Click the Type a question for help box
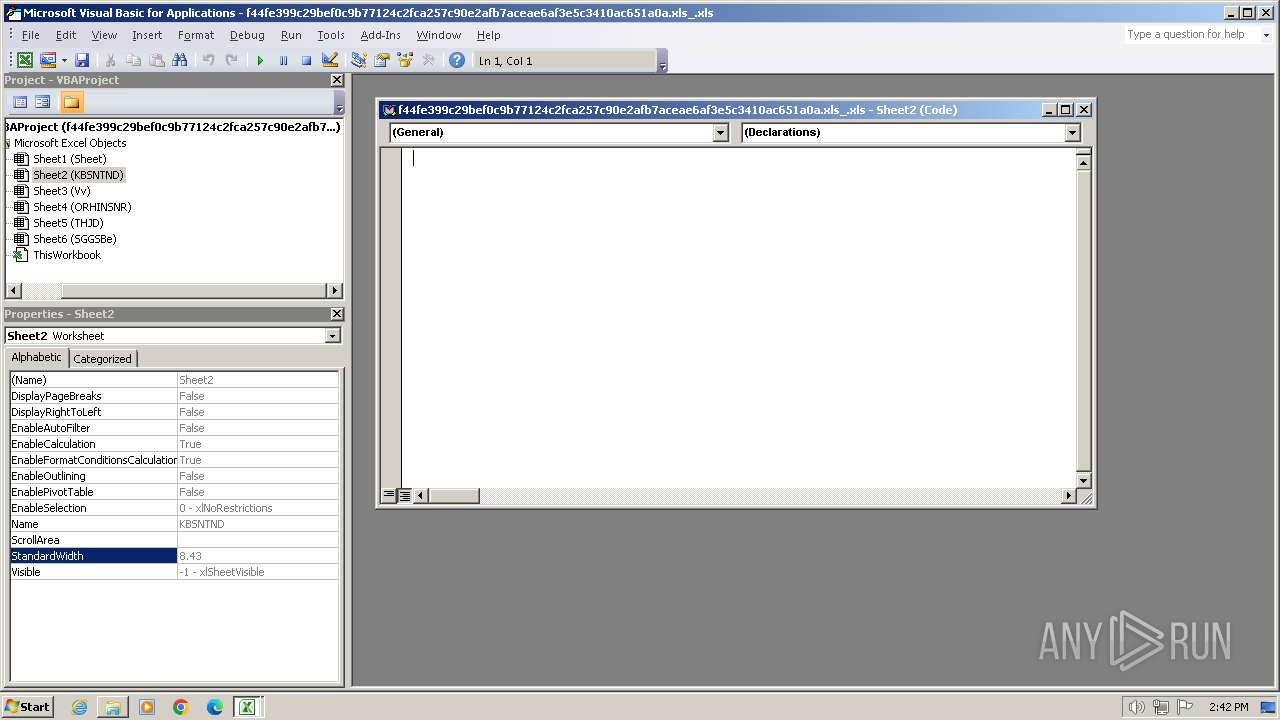1280x720 pixels. (x=1190, y=34)
